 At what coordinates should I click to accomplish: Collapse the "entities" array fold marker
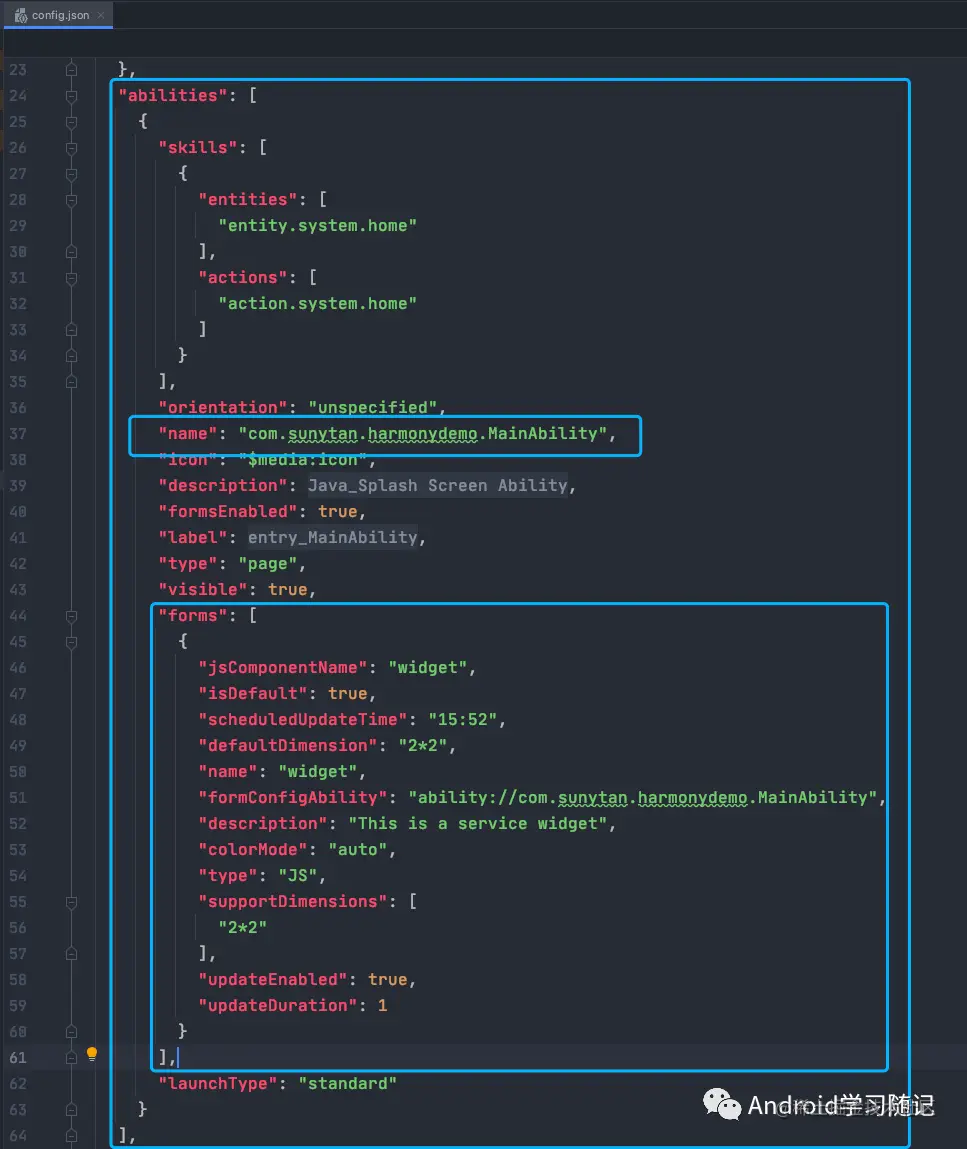[71, 200]
